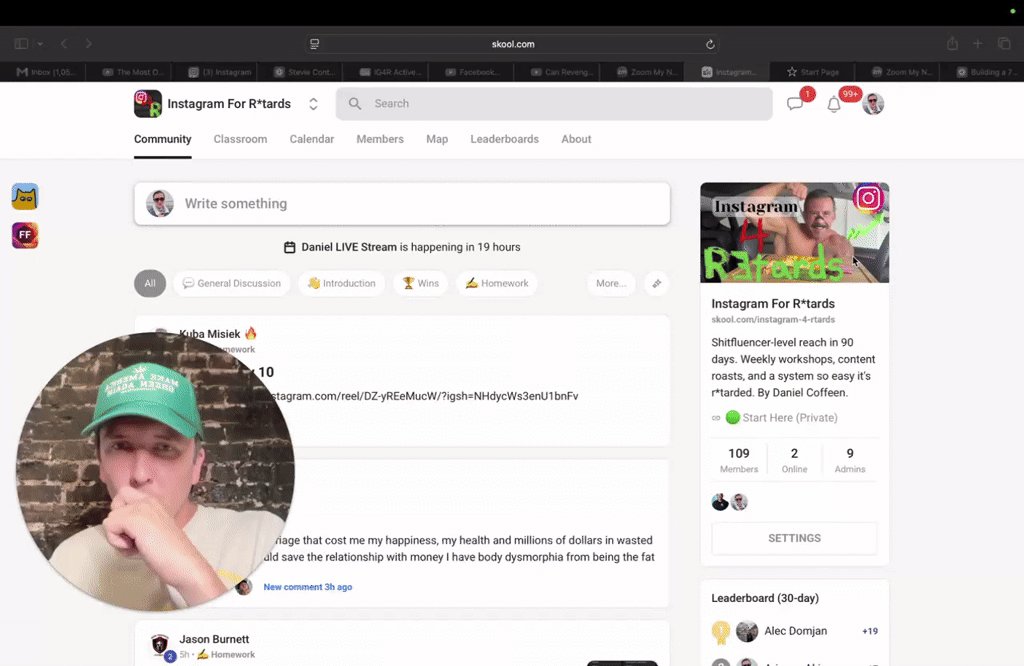The image size is (1024, 666).
Task: Open the chat messages icon
Action: pos(794,104)
